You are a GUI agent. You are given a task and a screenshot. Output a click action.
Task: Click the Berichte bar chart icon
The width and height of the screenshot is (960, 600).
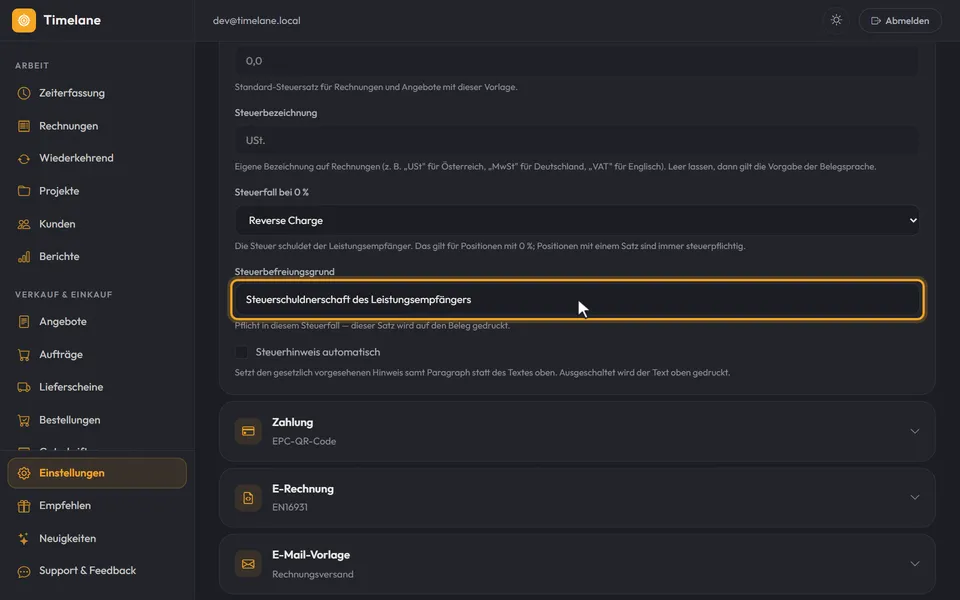24,257
